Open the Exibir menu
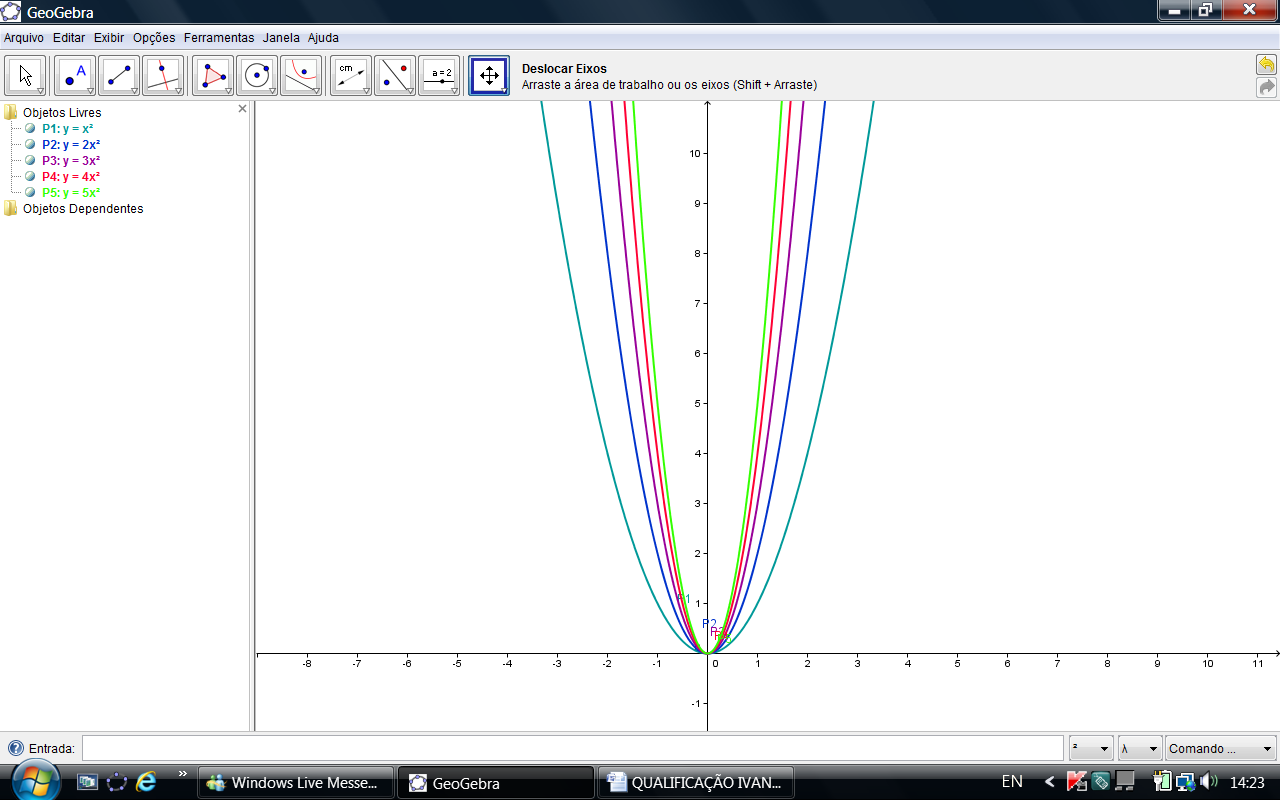Screen dimensions: 1280x800 (109, 38)
